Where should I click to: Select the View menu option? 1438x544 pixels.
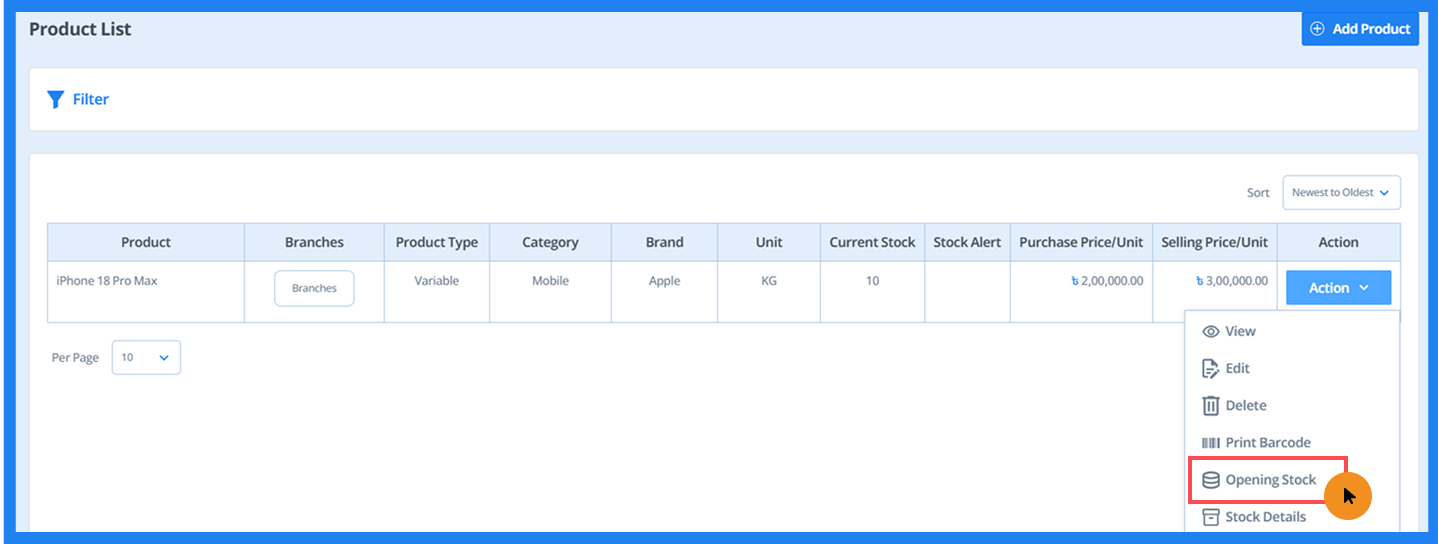(1240, 331)
